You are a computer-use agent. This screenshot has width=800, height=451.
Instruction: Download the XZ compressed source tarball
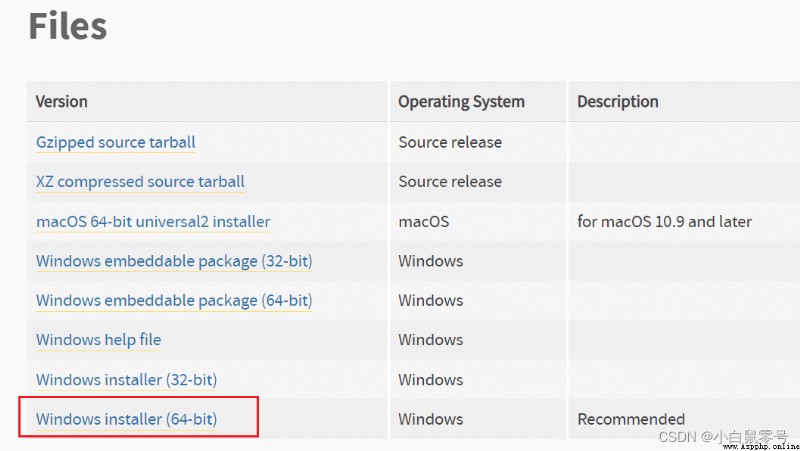pyautogui.click(x=140, y=182)
